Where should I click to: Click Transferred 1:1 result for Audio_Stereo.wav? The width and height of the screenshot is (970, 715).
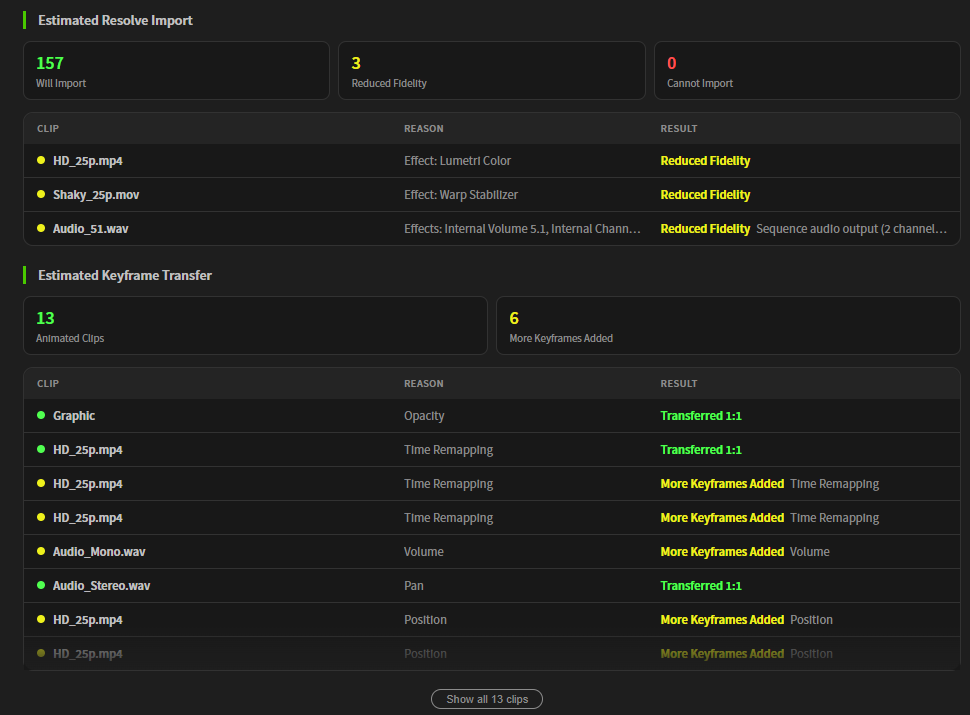(x=701, y=586)
